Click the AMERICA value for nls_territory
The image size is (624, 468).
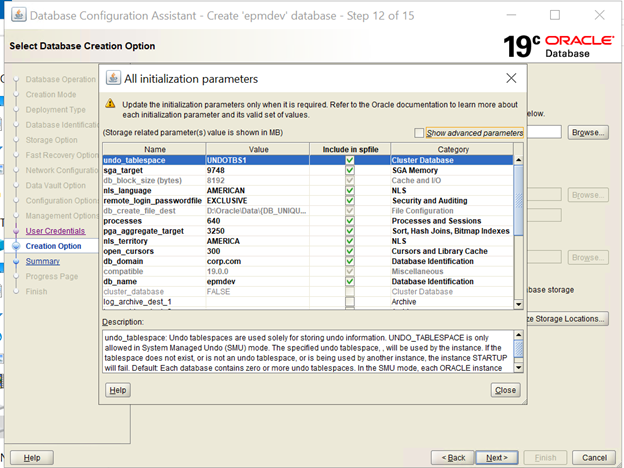258,241
